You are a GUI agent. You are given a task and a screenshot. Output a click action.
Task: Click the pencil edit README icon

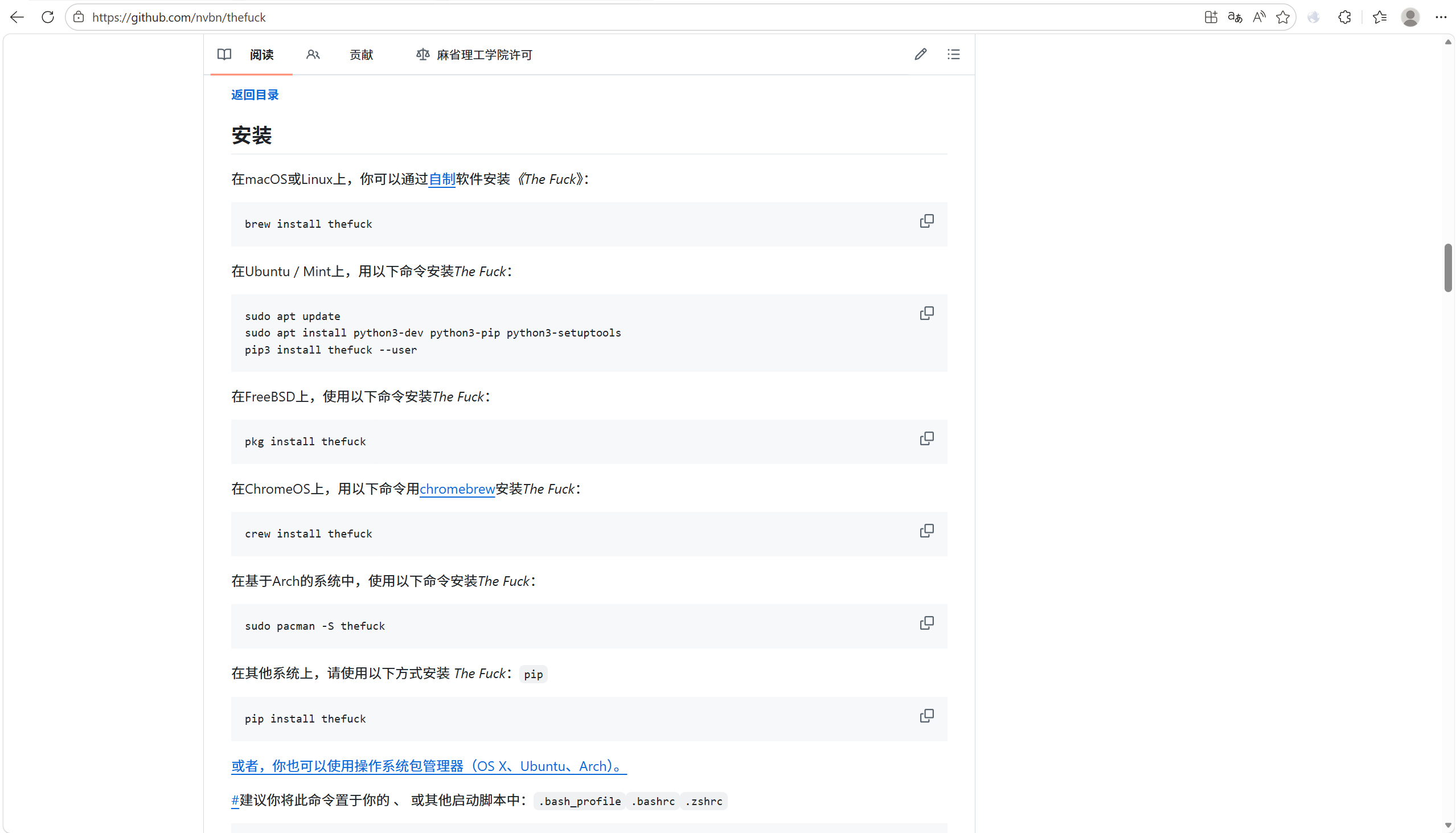point(920,54)
